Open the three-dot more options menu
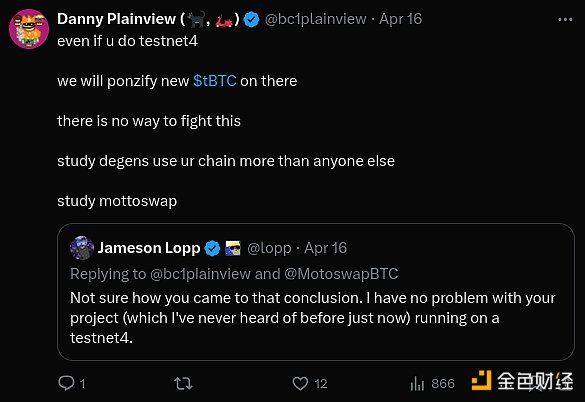 (565, 19)
